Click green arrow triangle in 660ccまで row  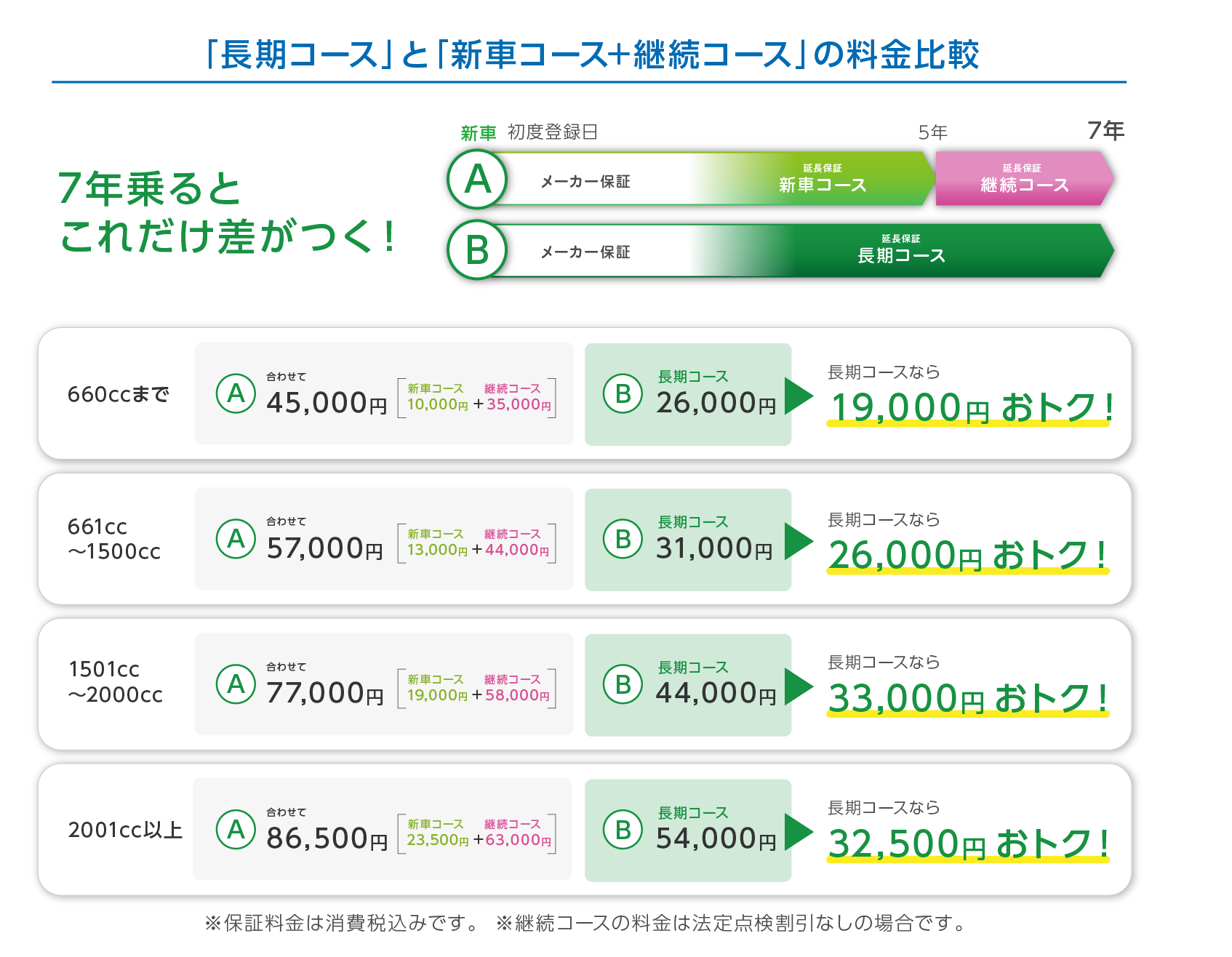(x=798, y=396)
